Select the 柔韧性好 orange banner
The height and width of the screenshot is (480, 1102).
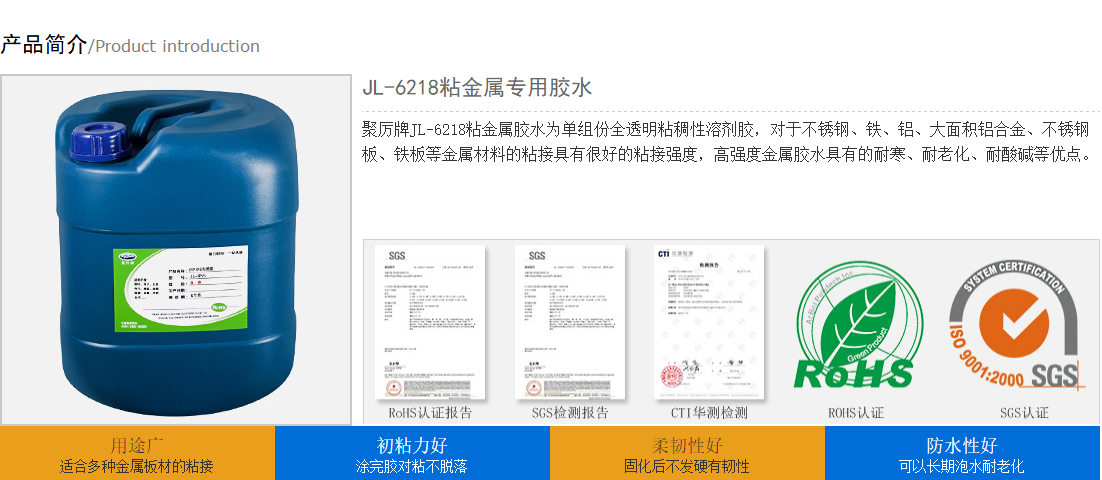click(x=687, y=453)
